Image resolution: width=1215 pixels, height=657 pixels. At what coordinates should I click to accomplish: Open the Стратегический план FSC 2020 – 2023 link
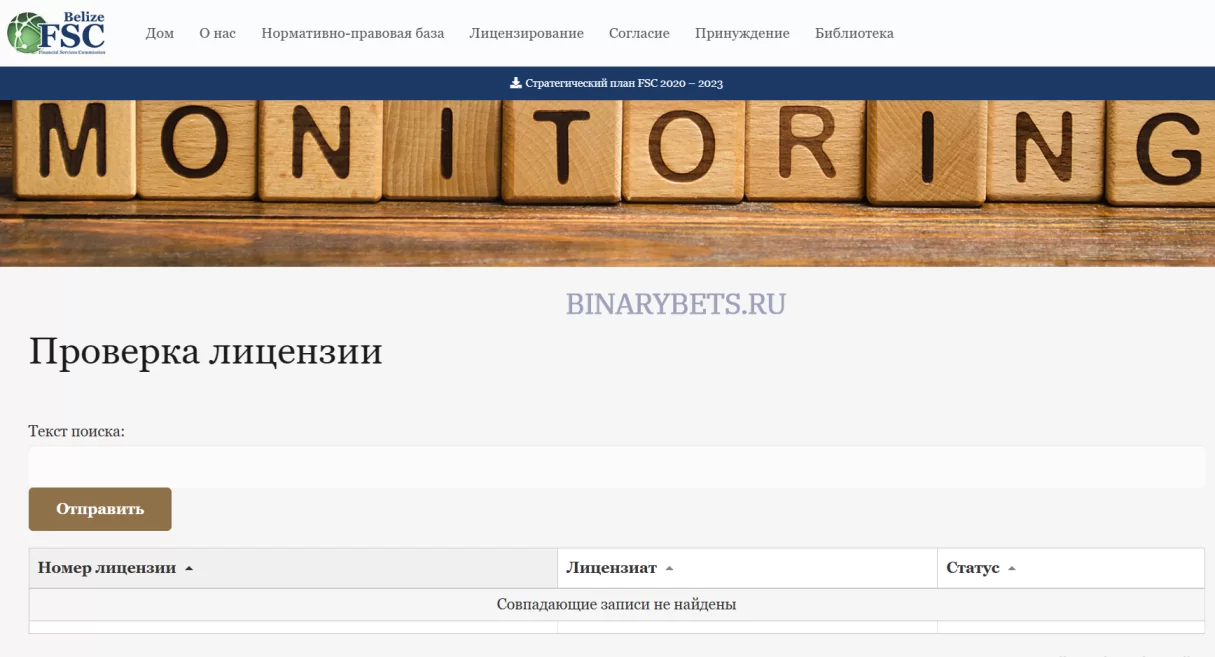point(624,83)
